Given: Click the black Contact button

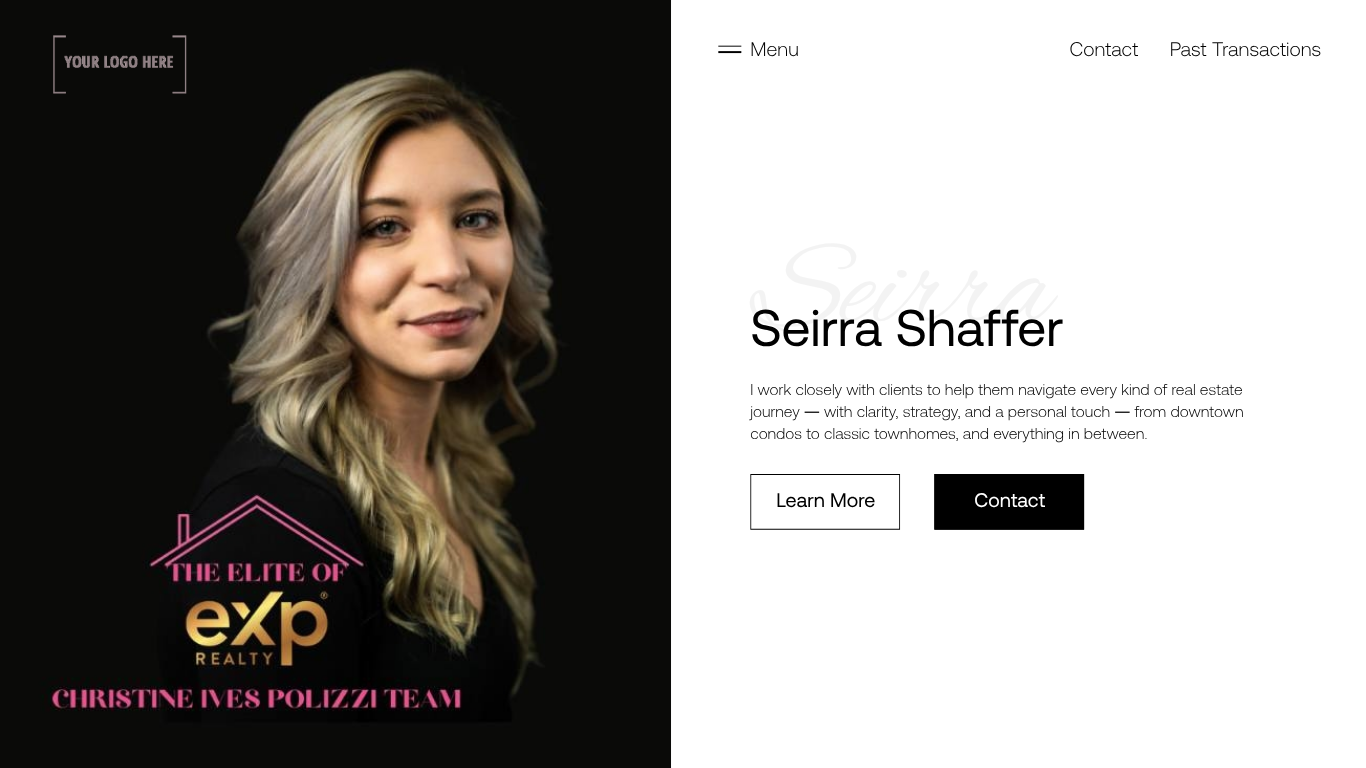Looking at the screenshot, I should (1009, 502).
